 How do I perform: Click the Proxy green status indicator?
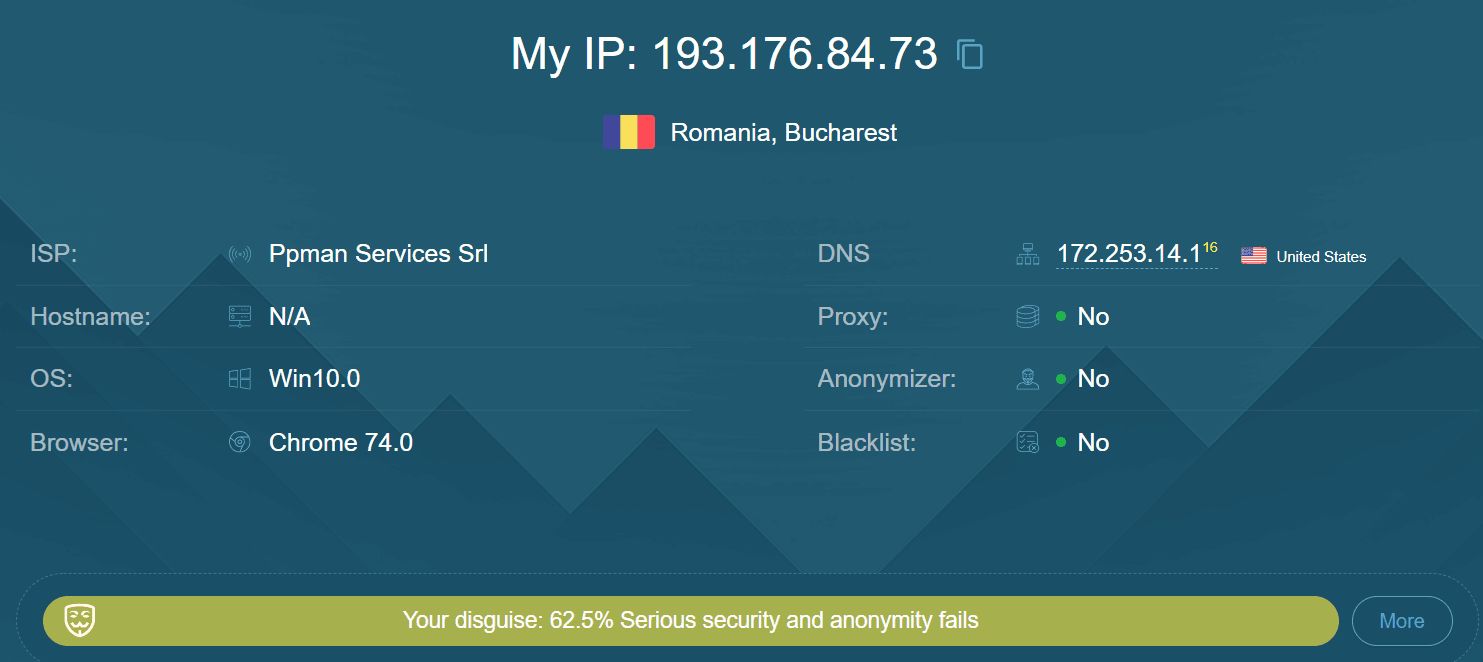tap(1061, 317)
